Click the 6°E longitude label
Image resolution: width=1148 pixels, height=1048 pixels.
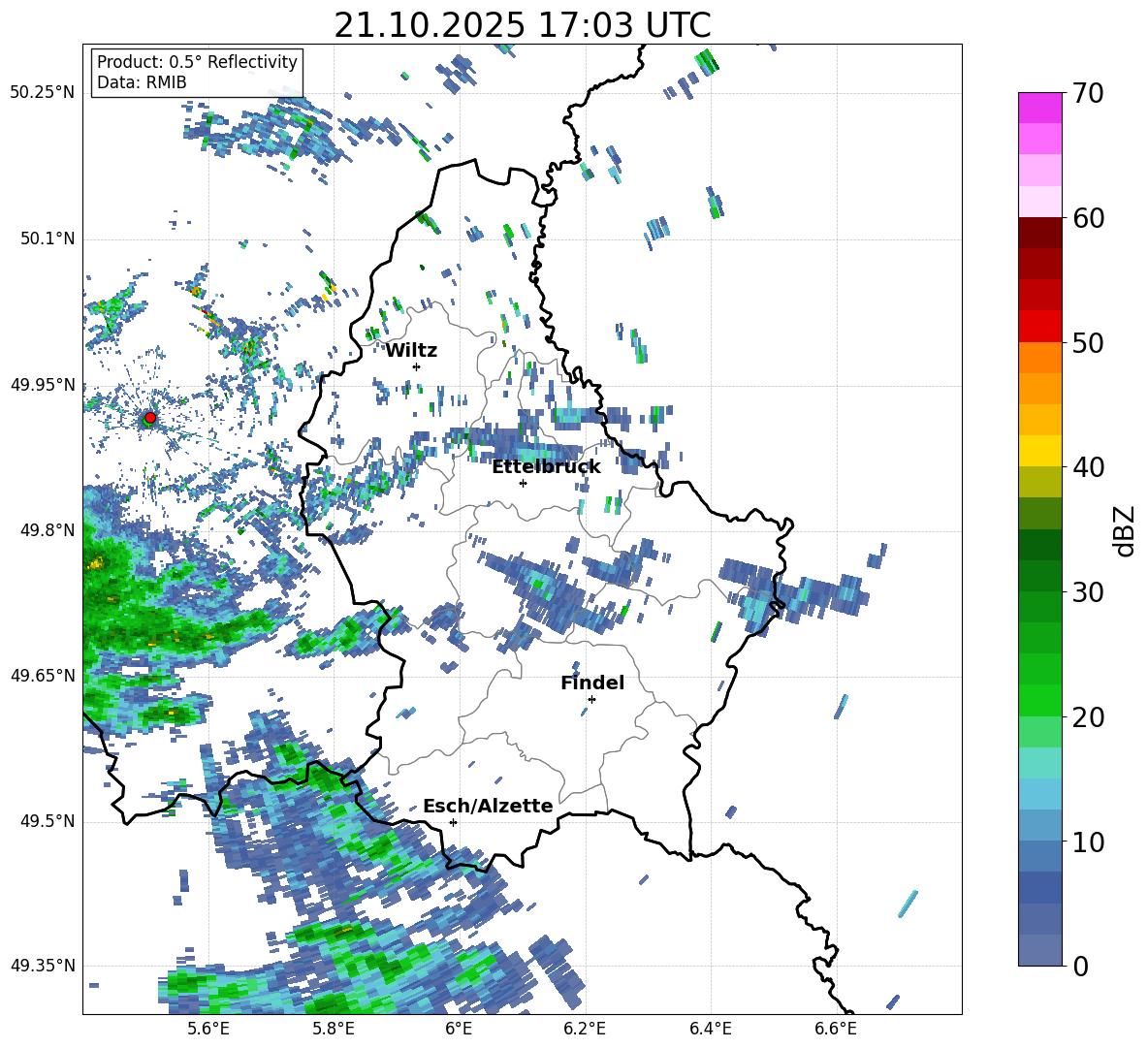point(459,1030)
